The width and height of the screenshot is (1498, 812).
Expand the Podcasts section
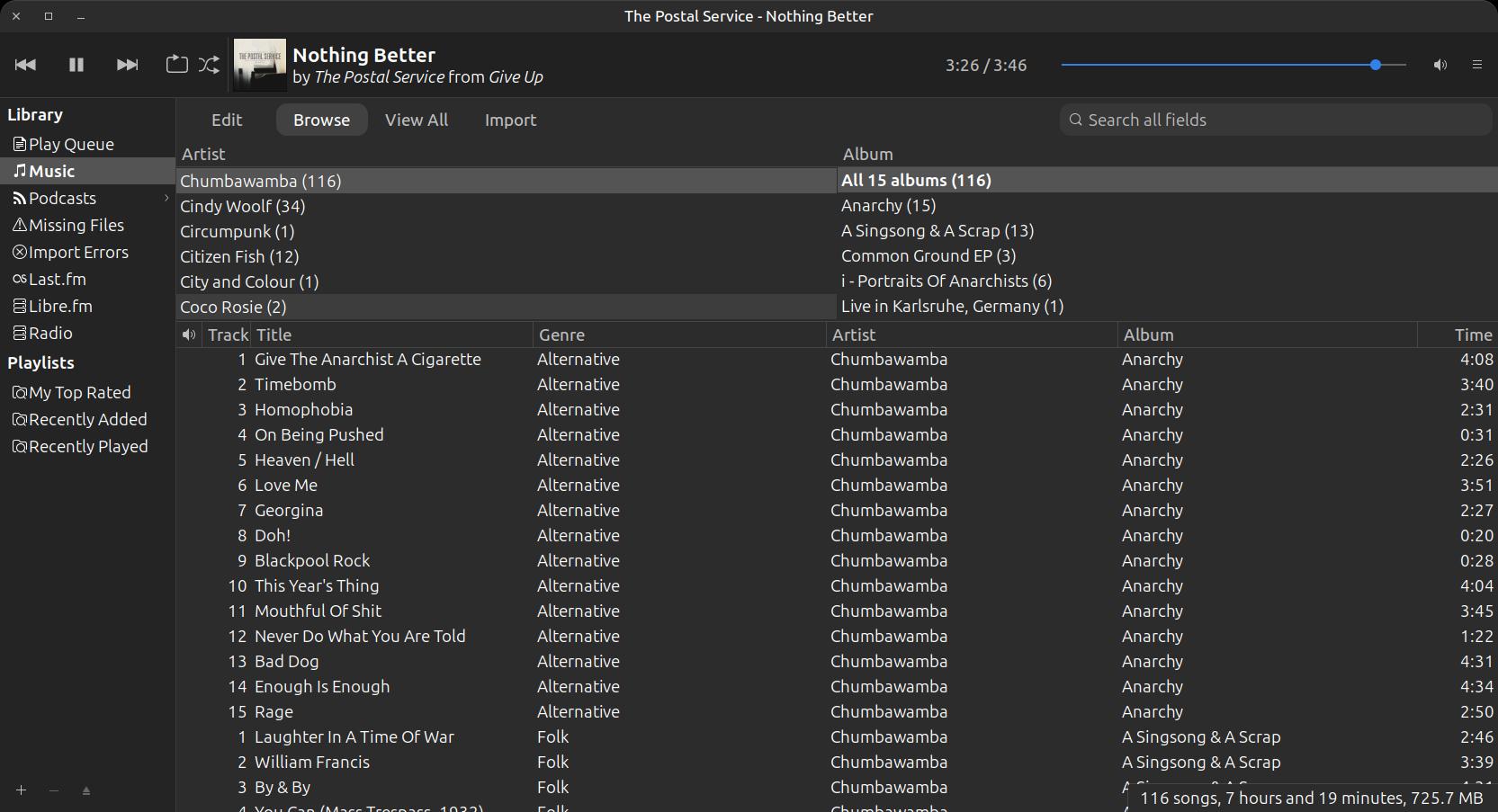coord(166,198)
